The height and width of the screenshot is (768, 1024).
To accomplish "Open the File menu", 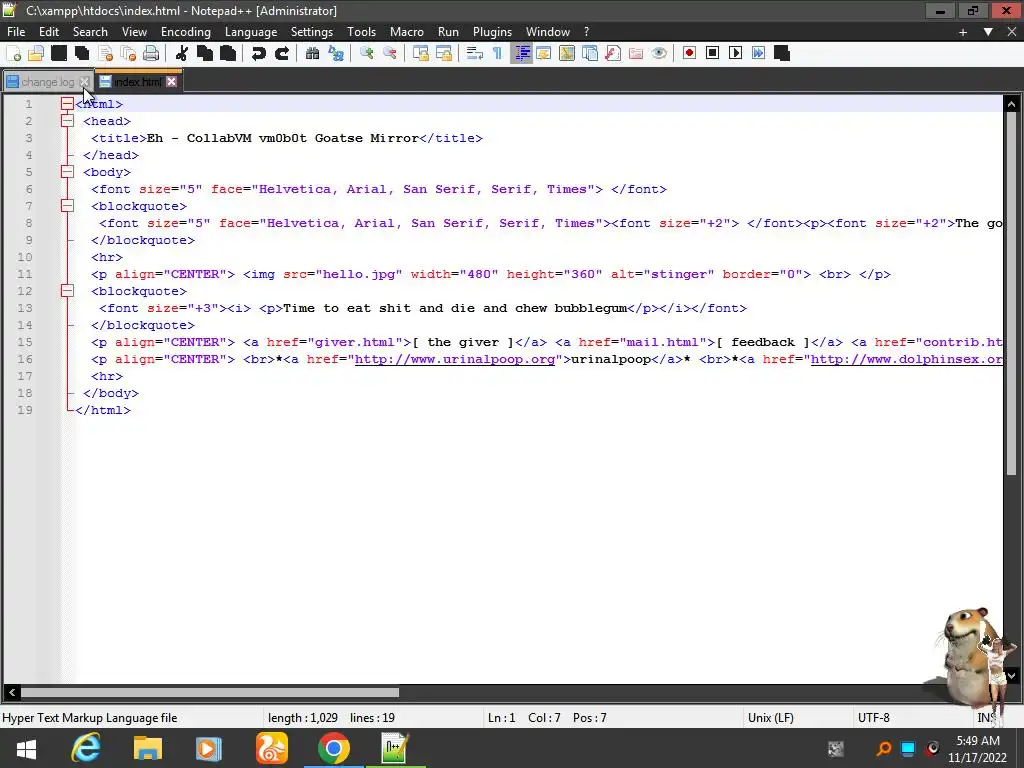I will [16, 31].
